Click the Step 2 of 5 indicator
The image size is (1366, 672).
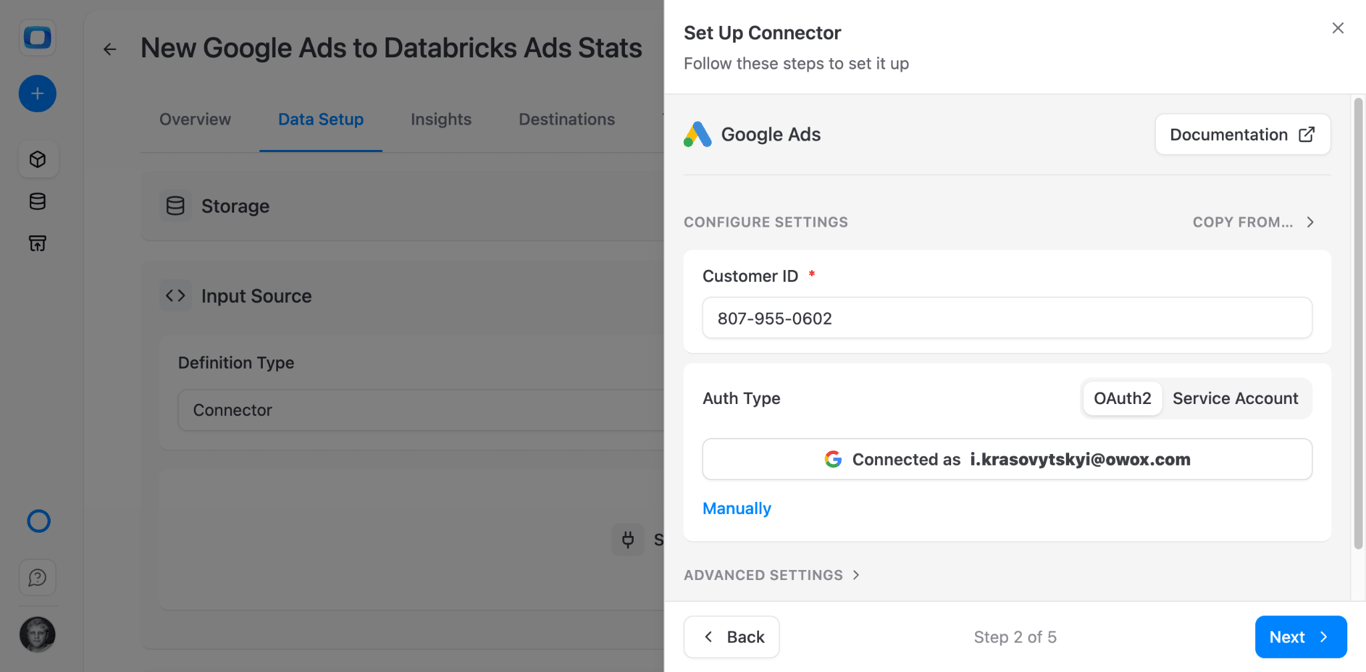tap(1015, 637)
